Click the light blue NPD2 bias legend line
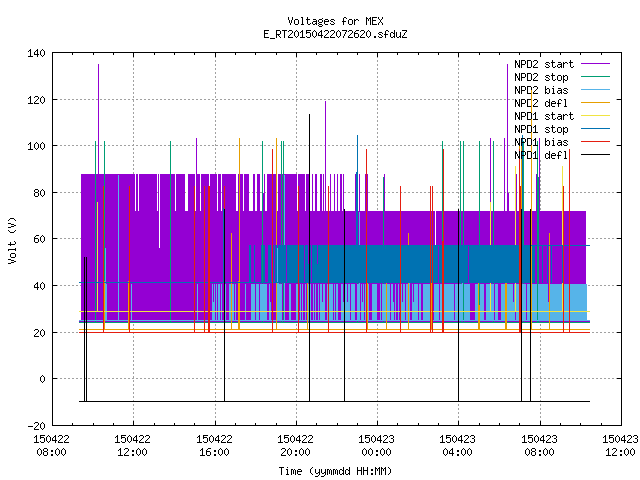 [x=595, y=90]
